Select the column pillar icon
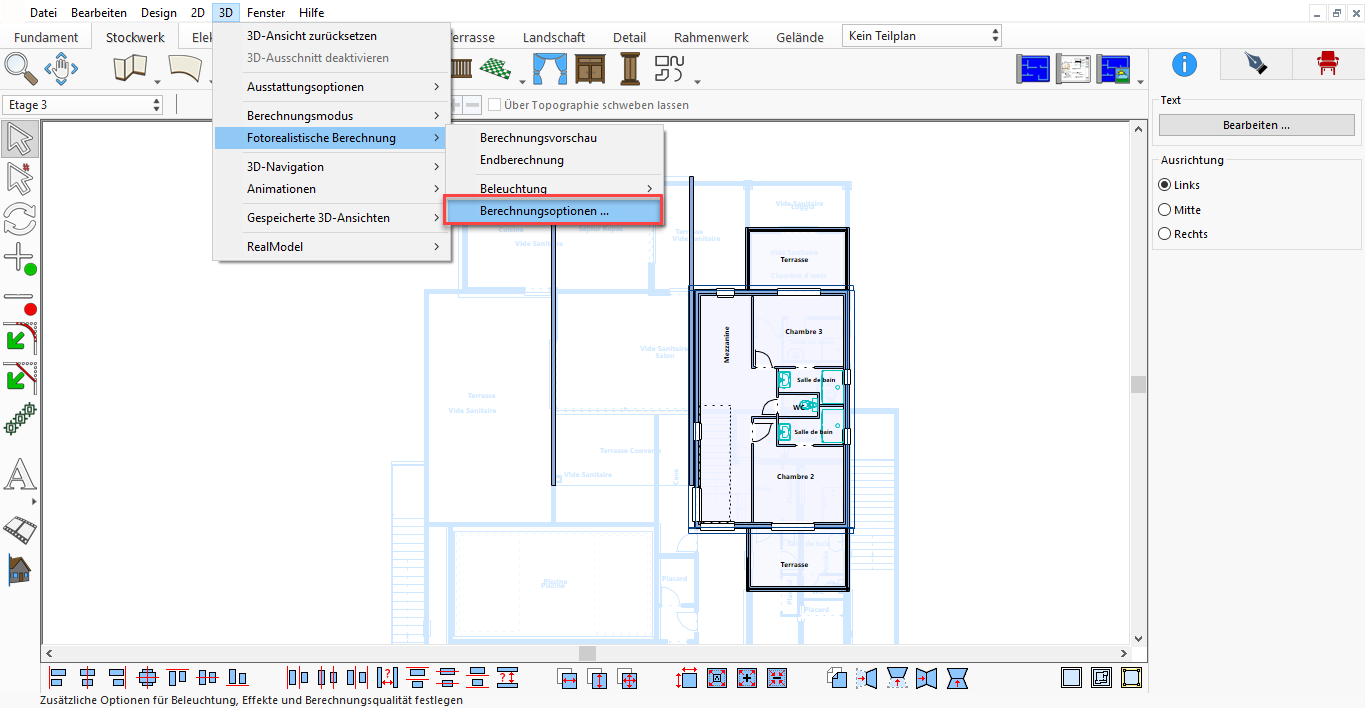 [x=630, y=69]
